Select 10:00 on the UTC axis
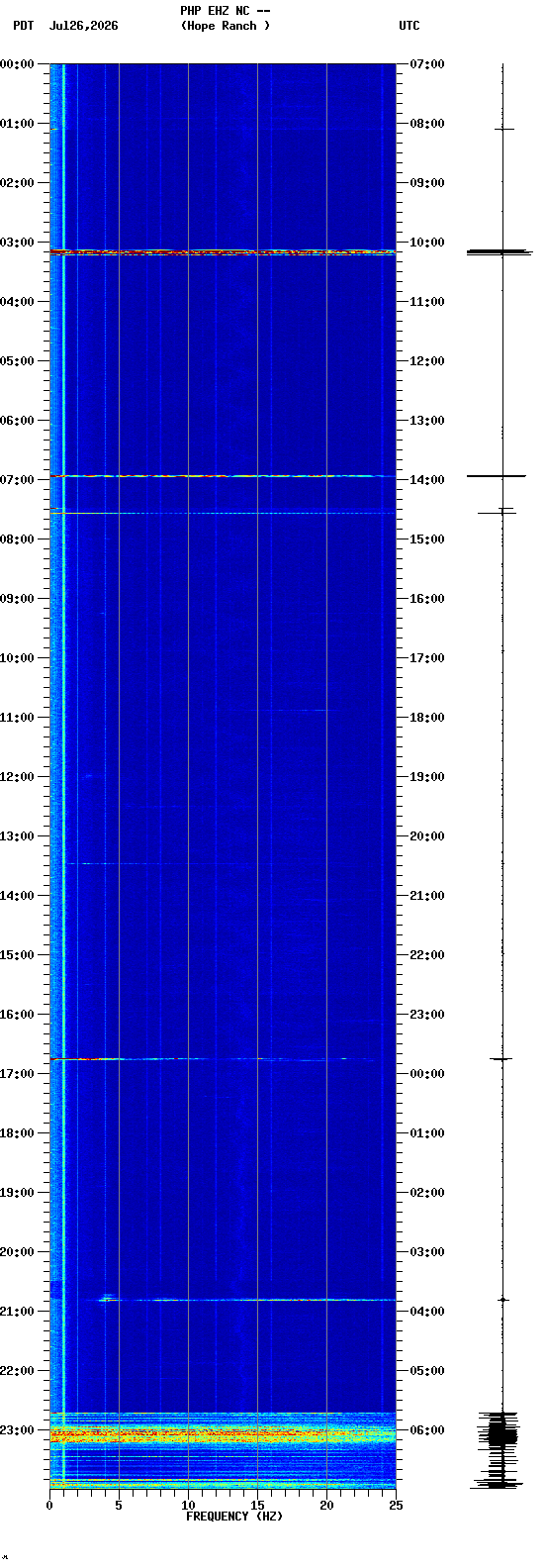 pyautogui.click(x=427, y=243)
